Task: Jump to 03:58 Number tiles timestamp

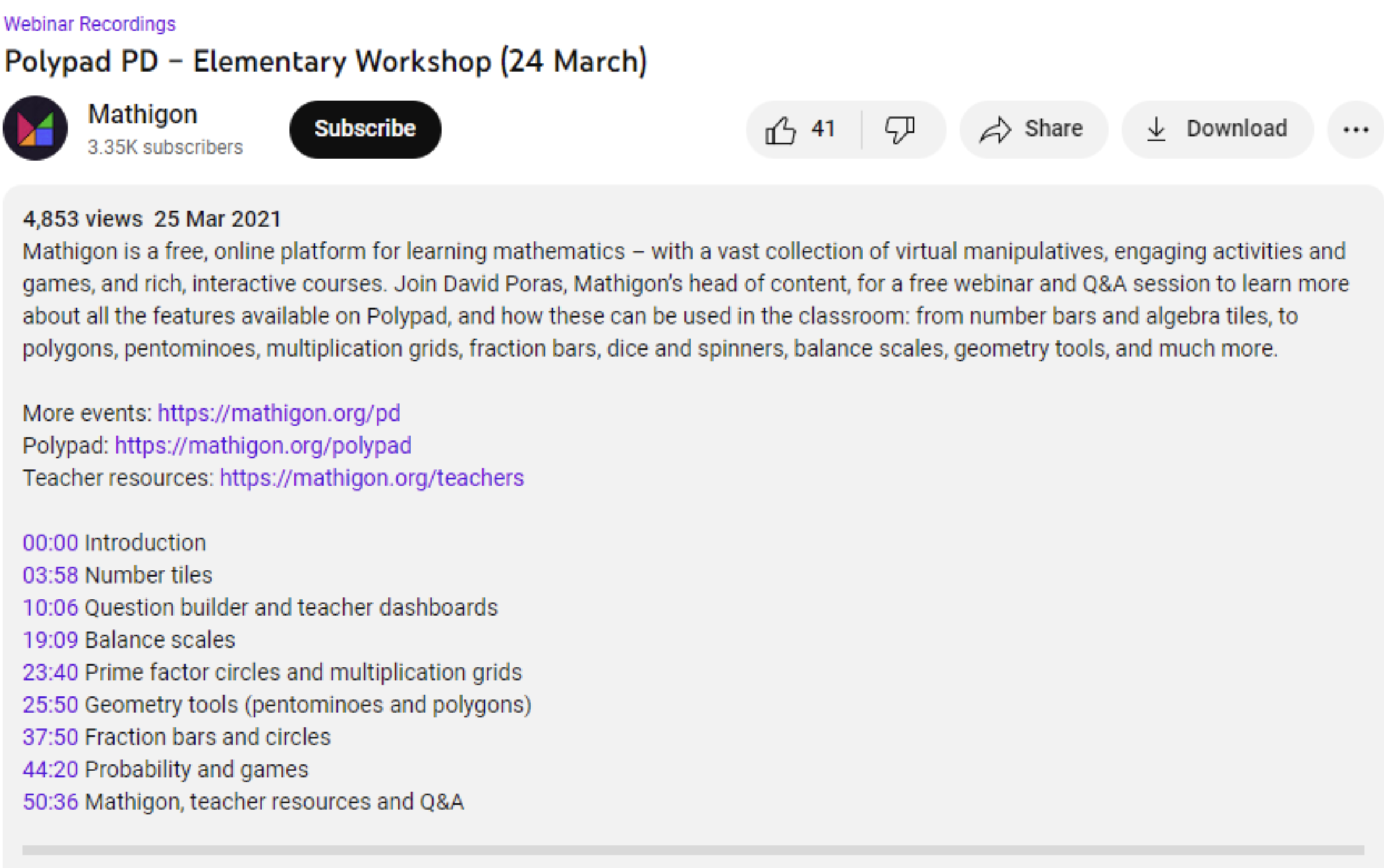Action: (50, 575)
